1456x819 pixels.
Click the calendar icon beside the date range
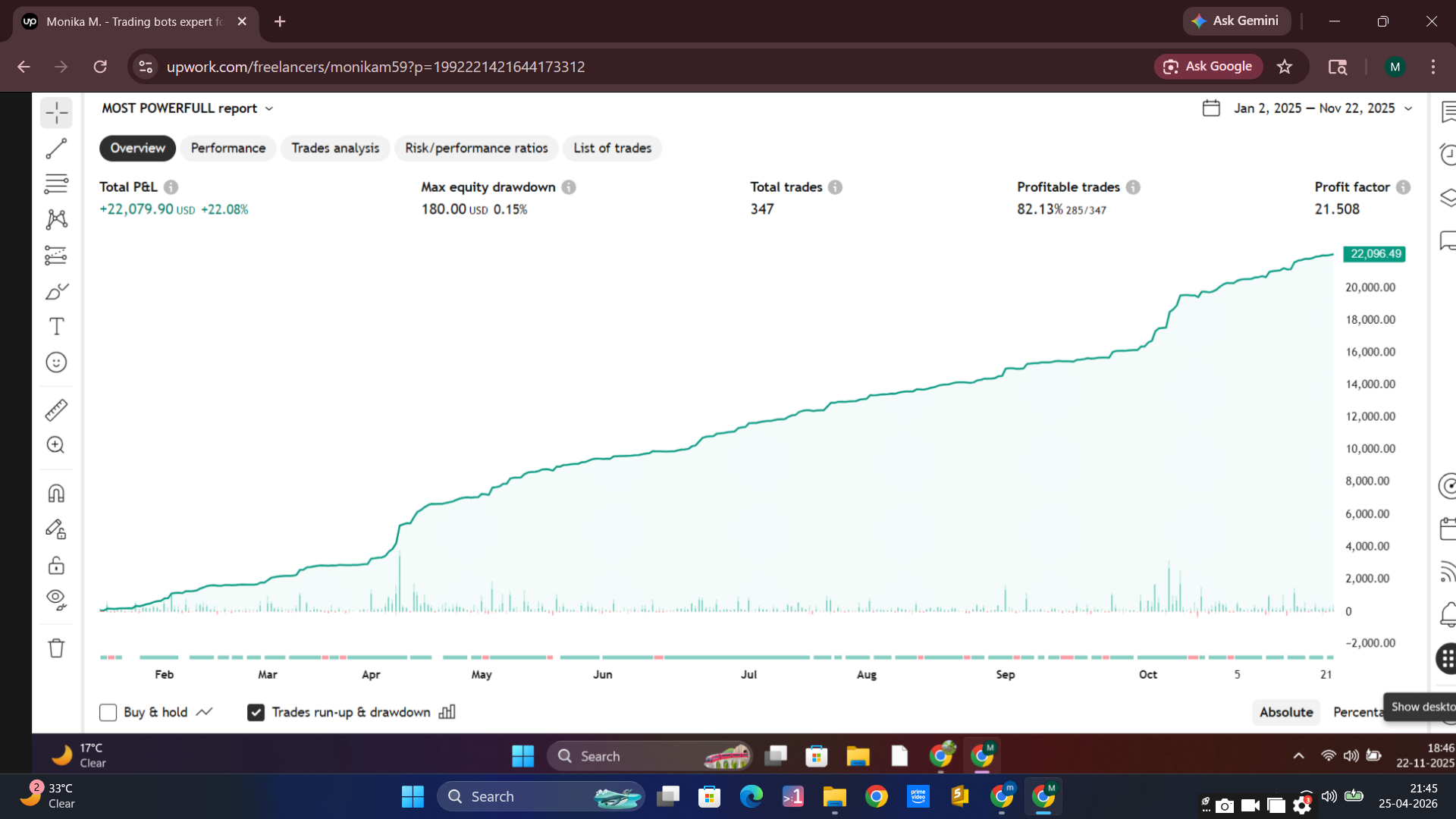tap(1211, 108)
